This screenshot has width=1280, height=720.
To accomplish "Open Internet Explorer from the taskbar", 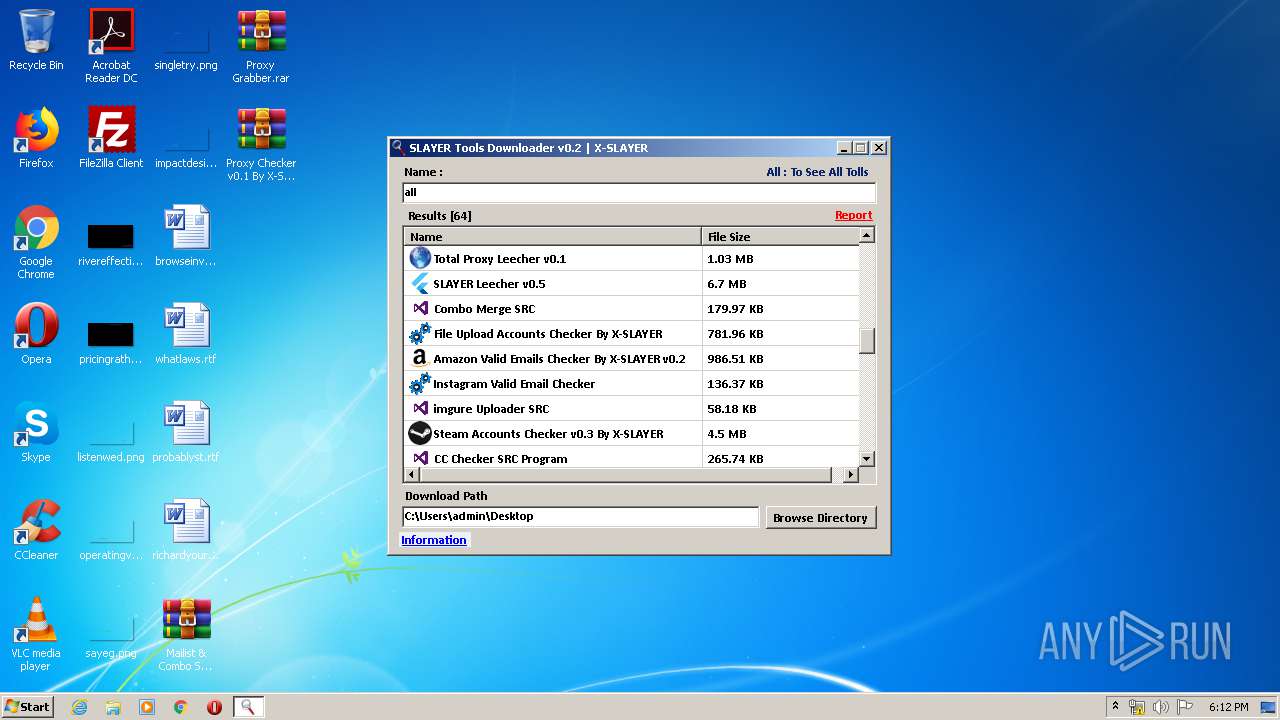I will click(79, 707).
